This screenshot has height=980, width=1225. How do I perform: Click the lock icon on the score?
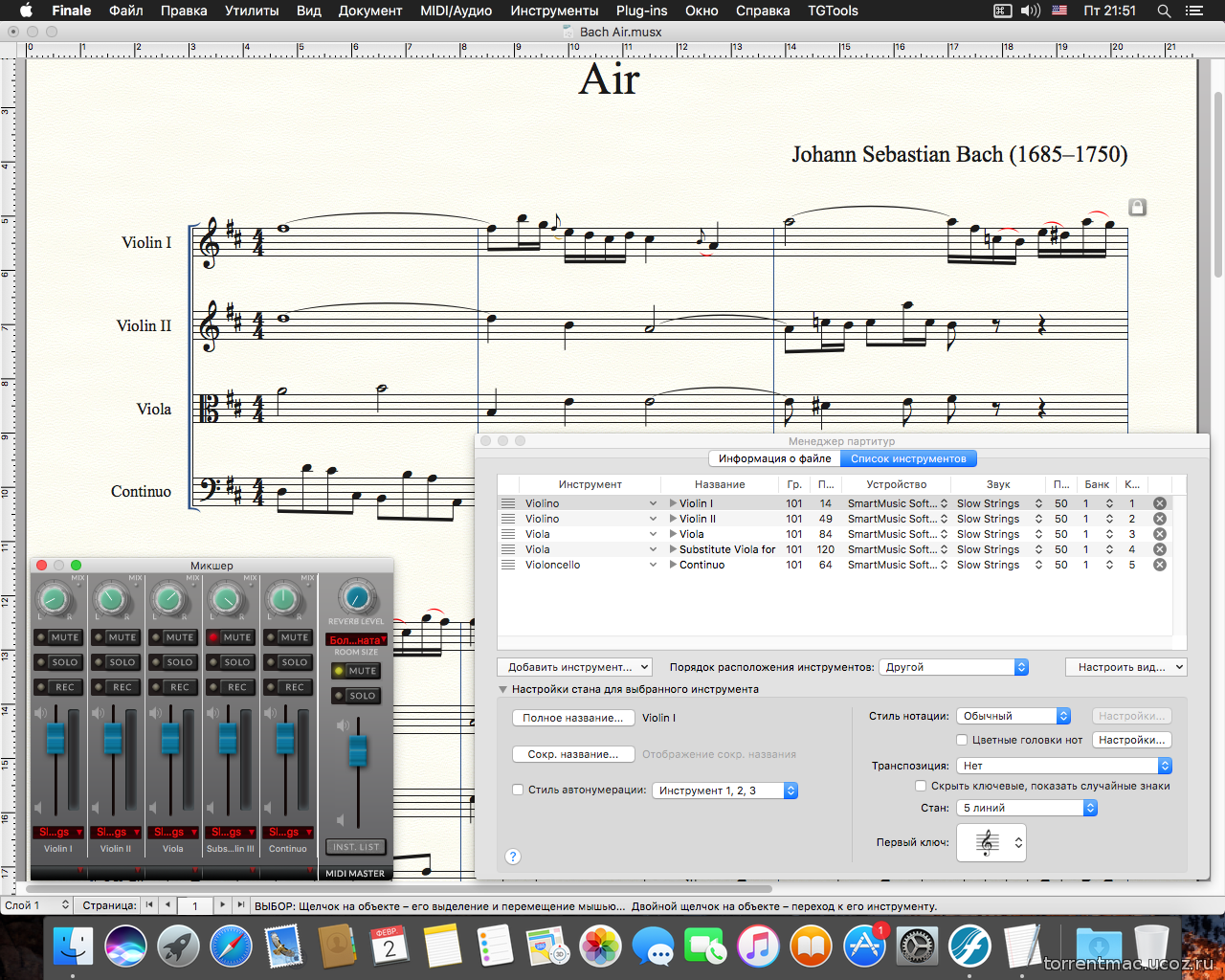(1137, 207)
